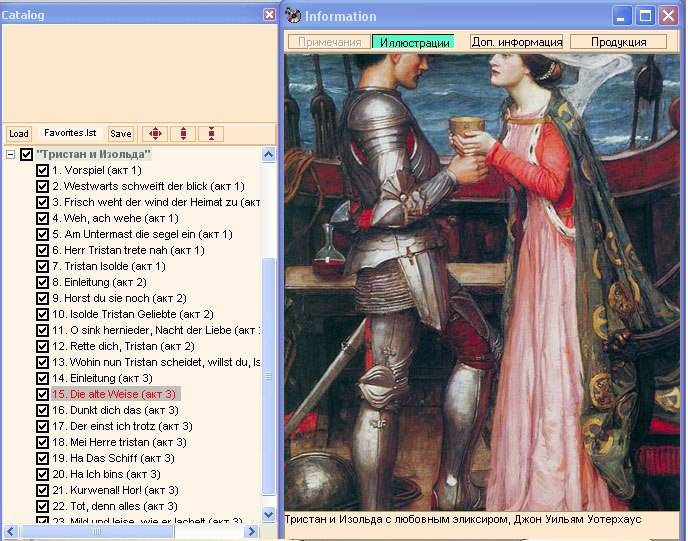Toggle checkbox for 3. Frisch weht der wind

tap(43, 202)
